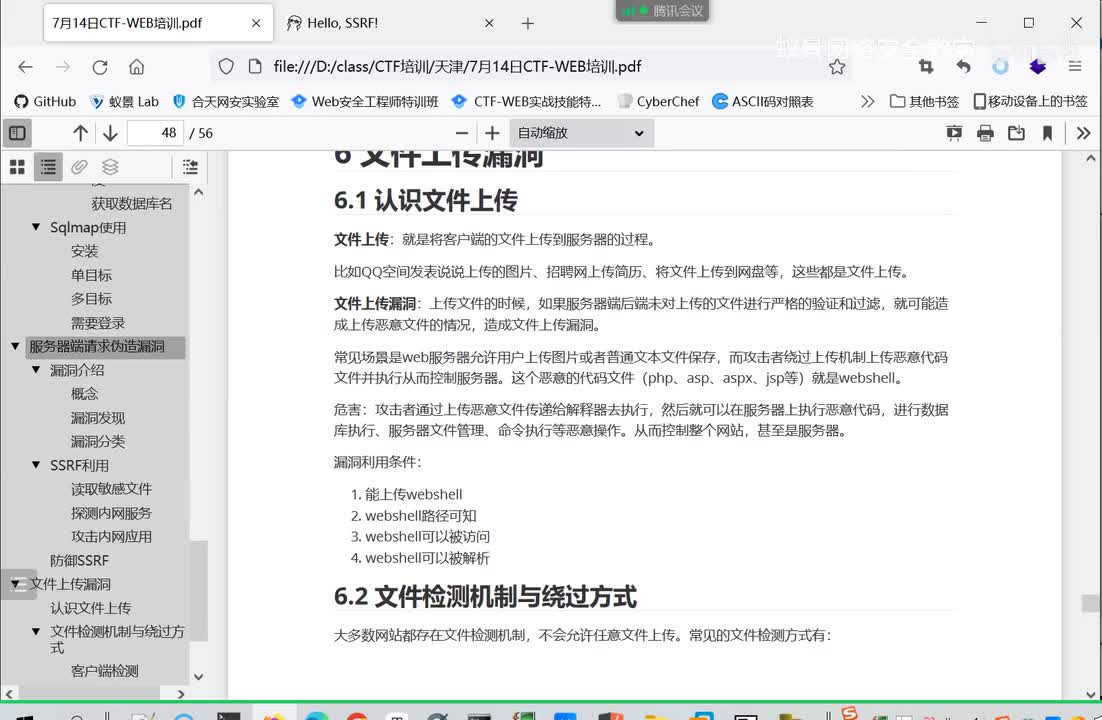
Task: Collapse the Sqlmap使用 outline node
Action: point(36,226)
